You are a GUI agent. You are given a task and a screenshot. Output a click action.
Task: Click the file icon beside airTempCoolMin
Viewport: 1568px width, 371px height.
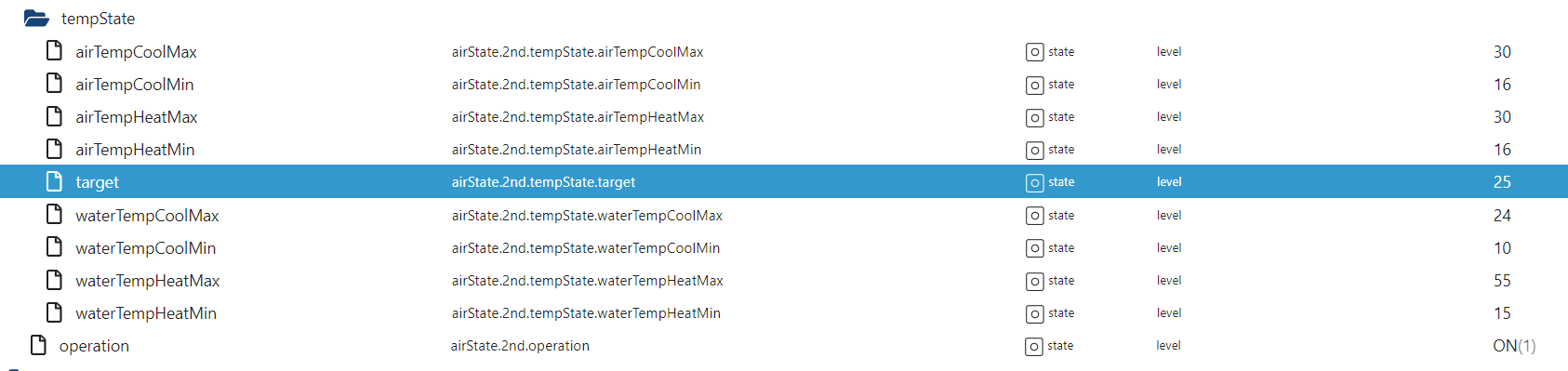(55, 83)
